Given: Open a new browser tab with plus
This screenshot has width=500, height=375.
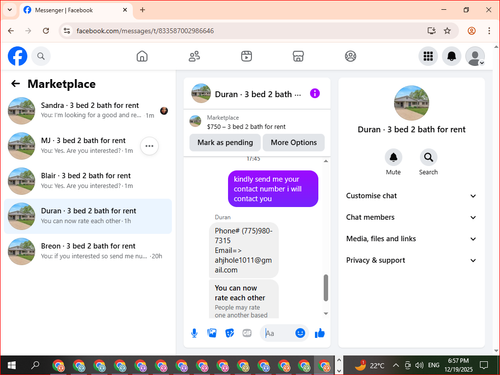Looking at the screenshot, I should click(143, 10).
